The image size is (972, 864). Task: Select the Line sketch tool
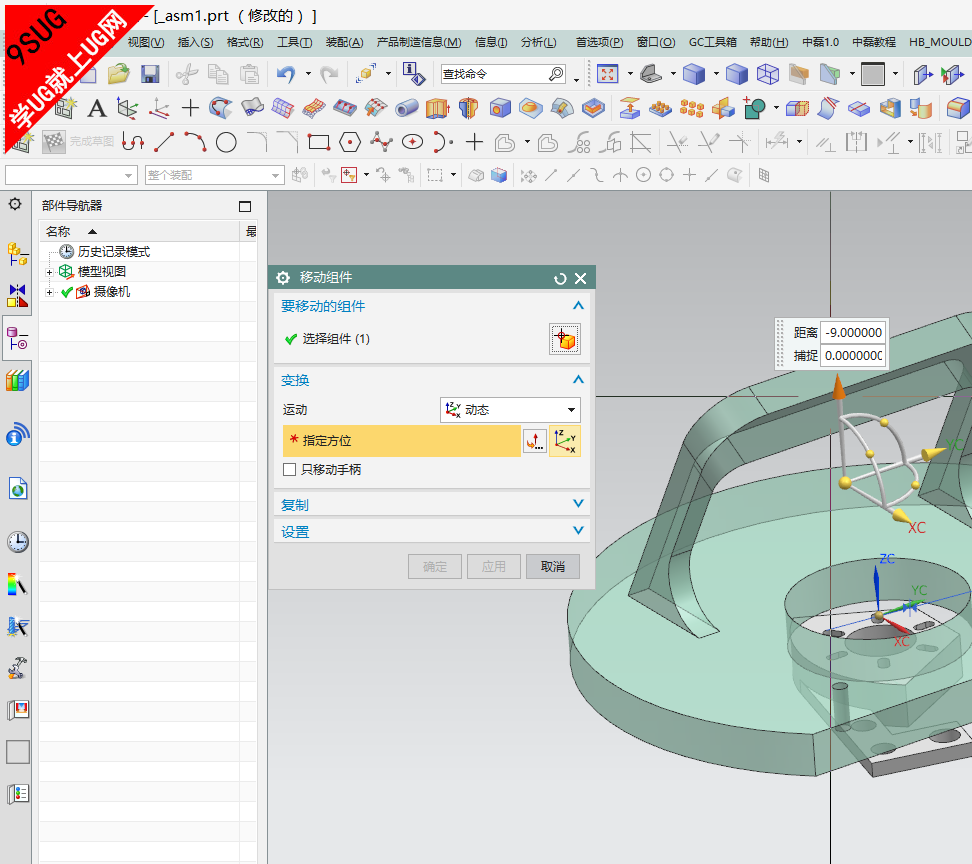coord(164,142)
